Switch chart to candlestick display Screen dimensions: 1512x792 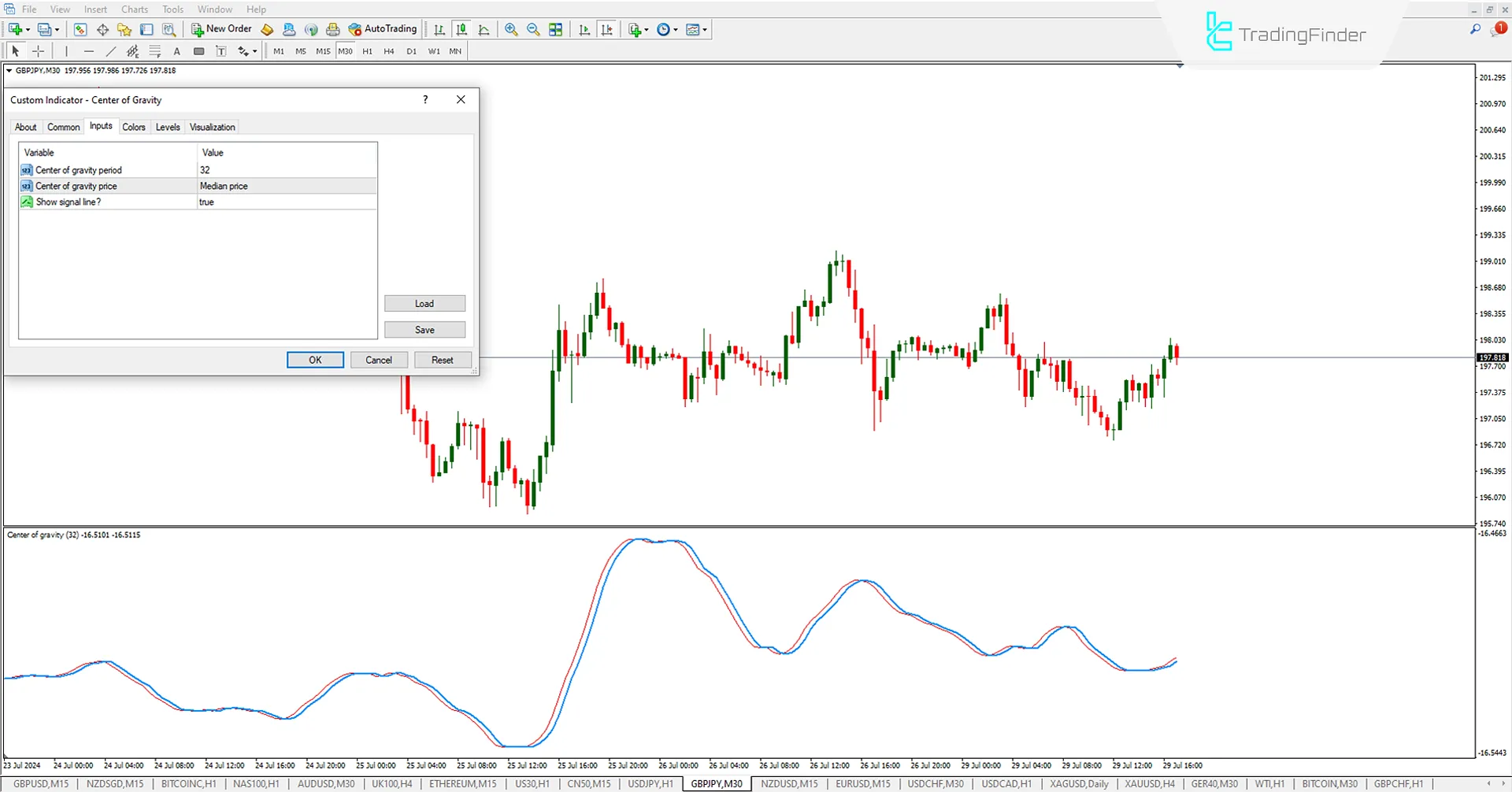(461, 29)
